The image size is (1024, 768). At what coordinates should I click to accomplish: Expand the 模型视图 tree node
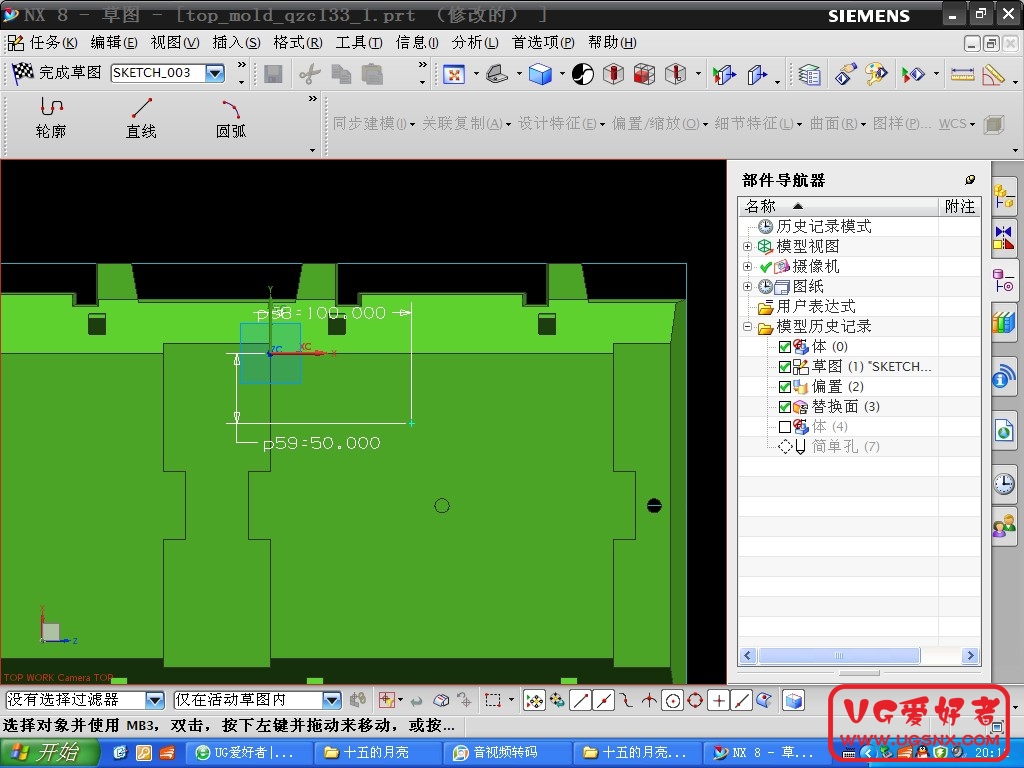click(747, 246)
